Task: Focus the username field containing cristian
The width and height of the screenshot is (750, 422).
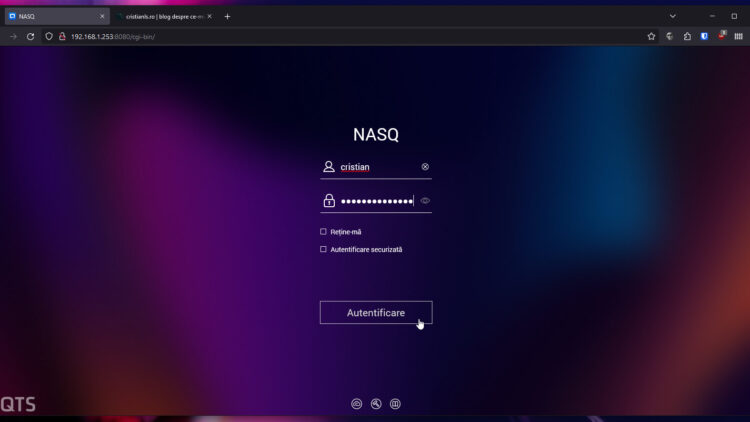Action: [378, 167]
